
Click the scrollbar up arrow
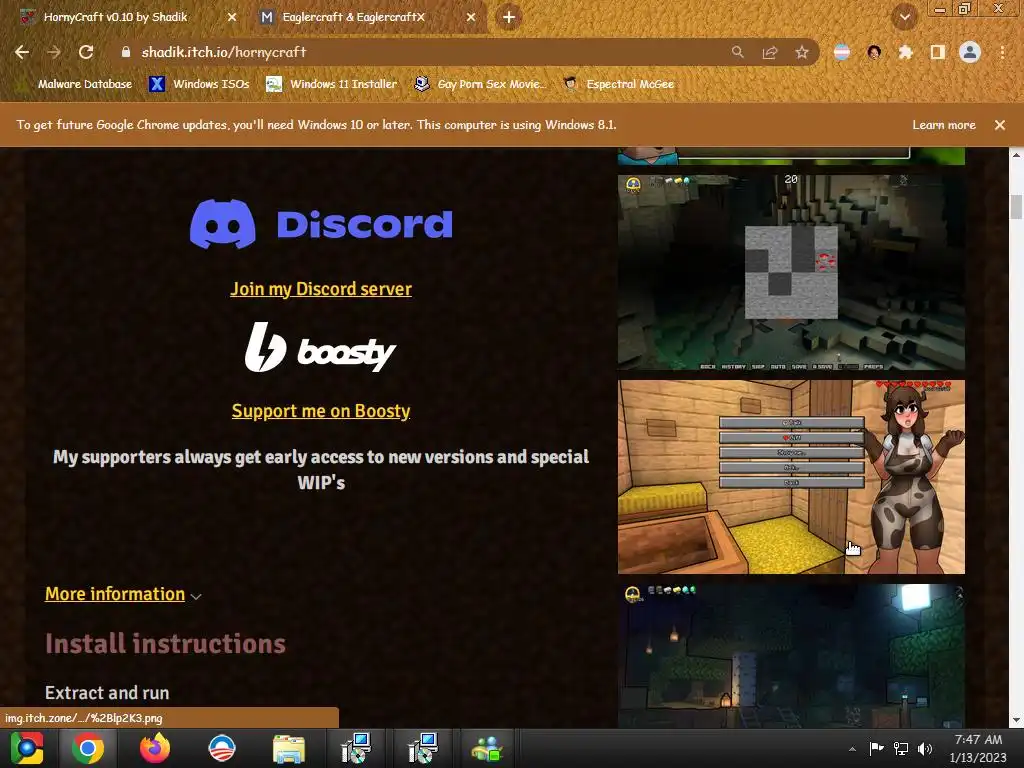[1016, 155]
